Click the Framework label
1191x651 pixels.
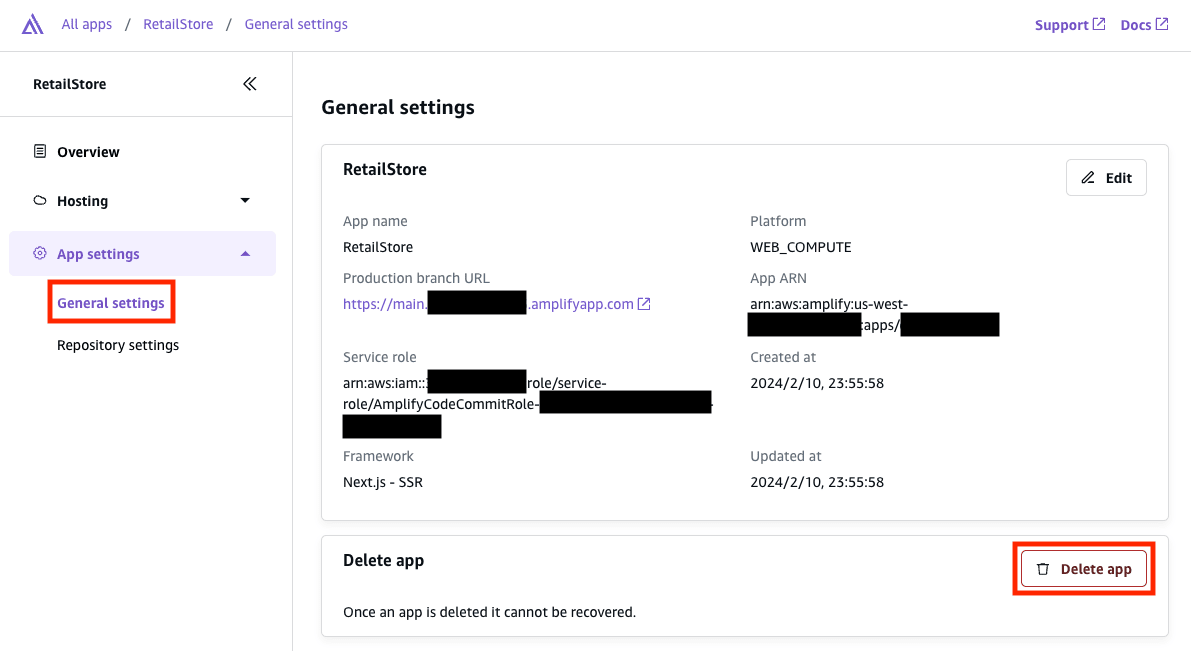coord(378,457)
